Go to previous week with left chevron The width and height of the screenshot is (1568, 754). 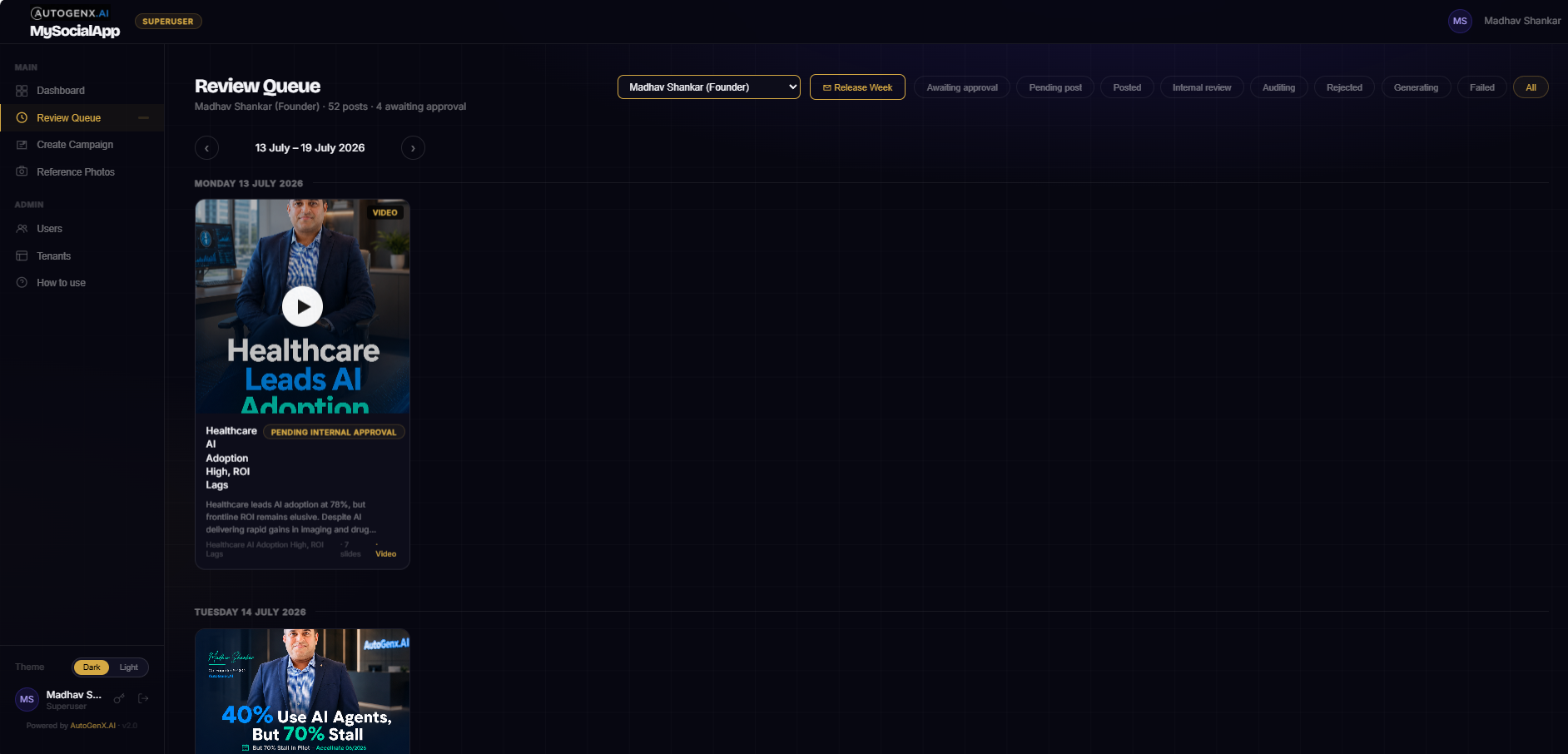[x=206, y=148]
